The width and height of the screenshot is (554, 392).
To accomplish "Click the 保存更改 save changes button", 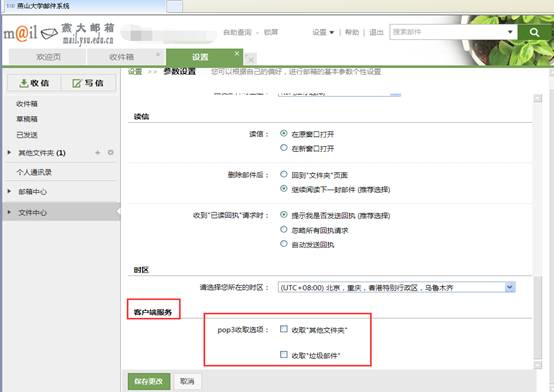I will (149, 381).
